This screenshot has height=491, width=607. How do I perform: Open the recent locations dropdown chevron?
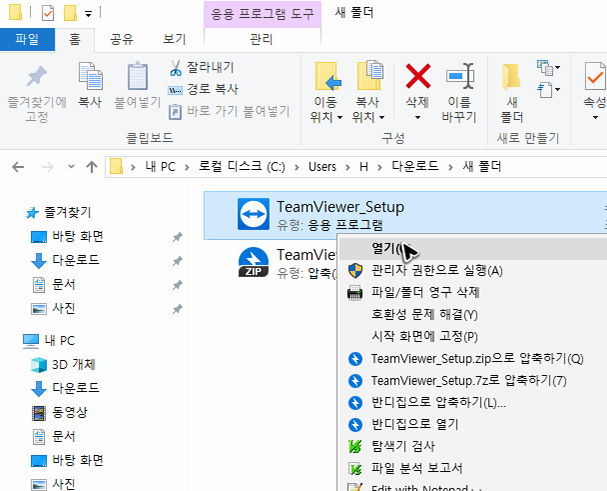[x=71, y=167]
